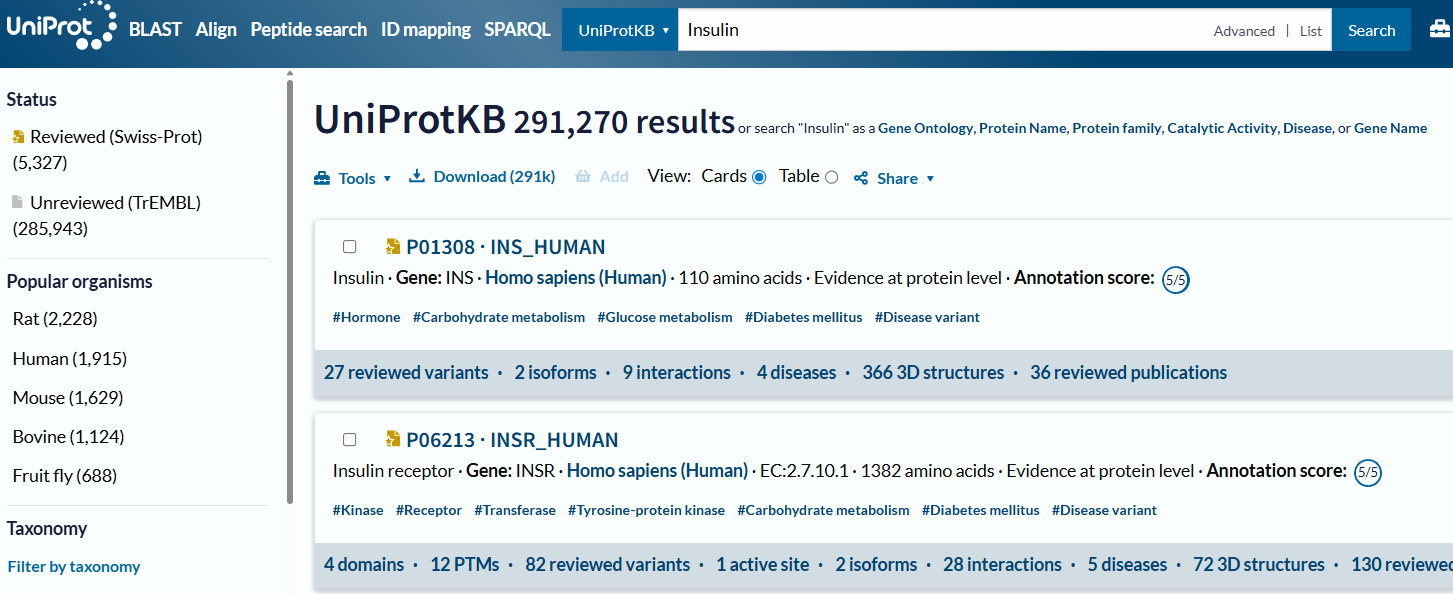Click the toolbox icon in header
1453x594 pixels.
point(1438,30)
